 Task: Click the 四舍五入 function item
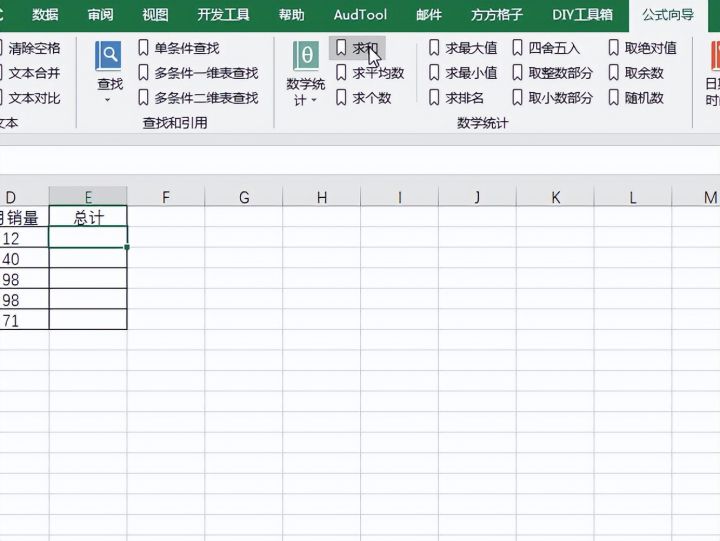click(x=546, y=48)
